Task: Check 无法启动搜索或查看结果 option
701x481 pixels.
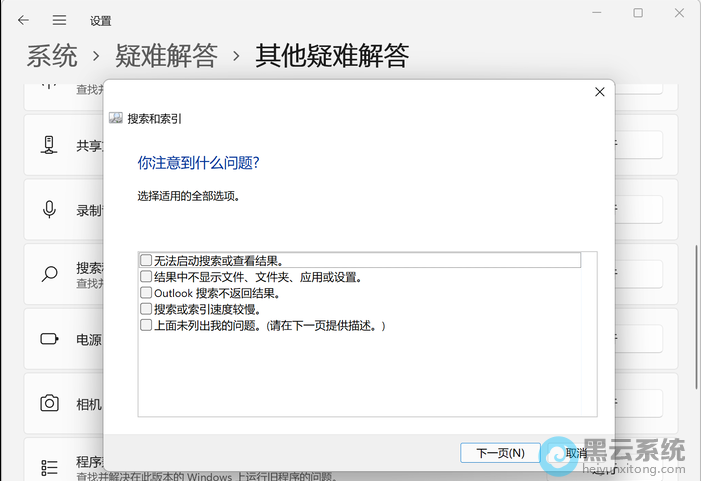Action: [x=146, y=260]
